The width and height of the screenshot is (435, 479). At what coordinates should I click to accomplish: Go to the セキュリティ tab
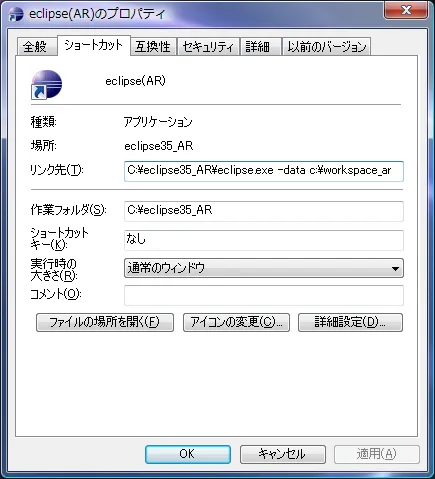pos(208,46)
